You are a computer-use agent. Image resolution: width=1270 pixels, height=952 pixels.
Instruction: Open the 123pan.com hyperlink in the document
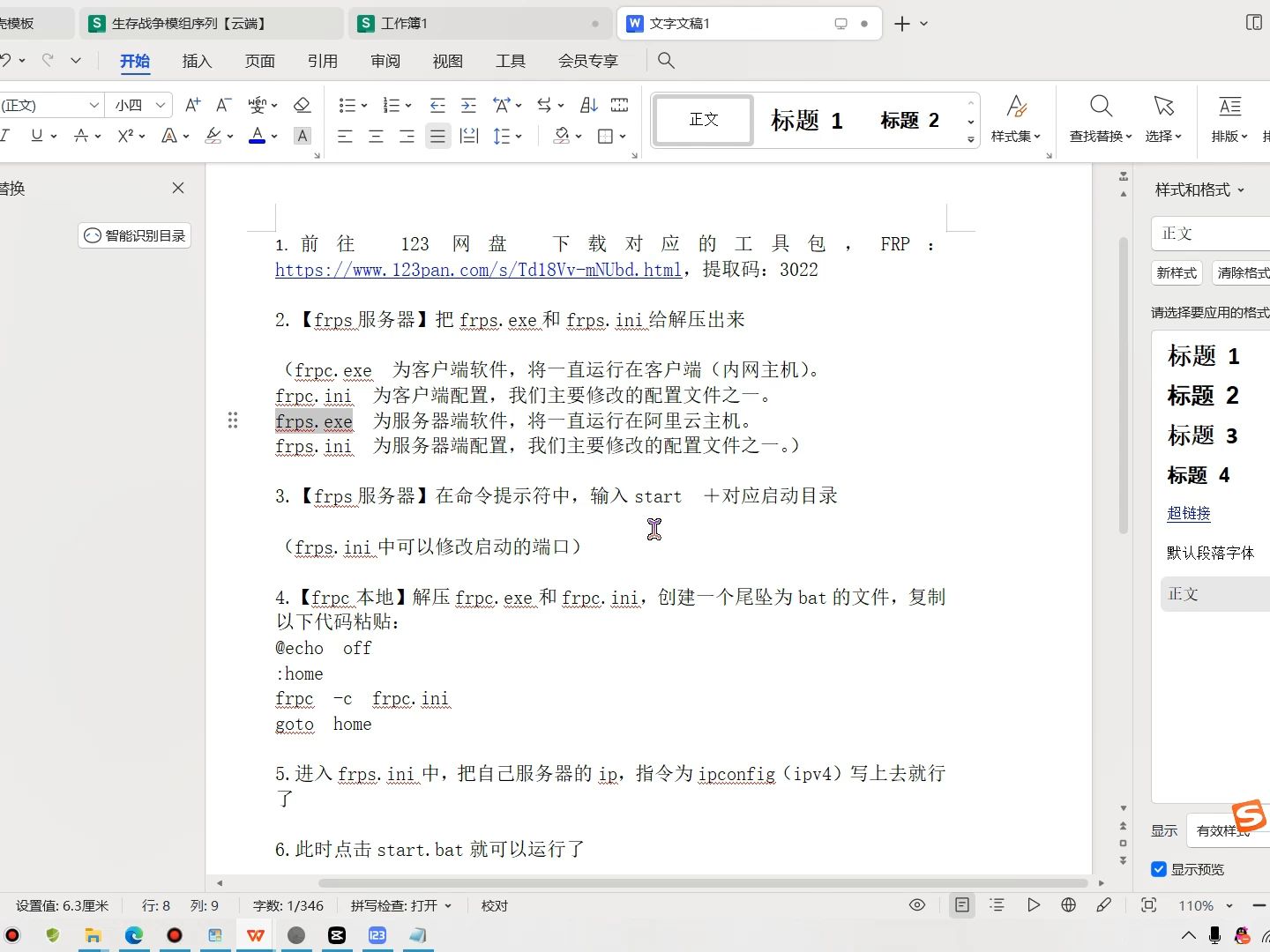click(478, 270)
